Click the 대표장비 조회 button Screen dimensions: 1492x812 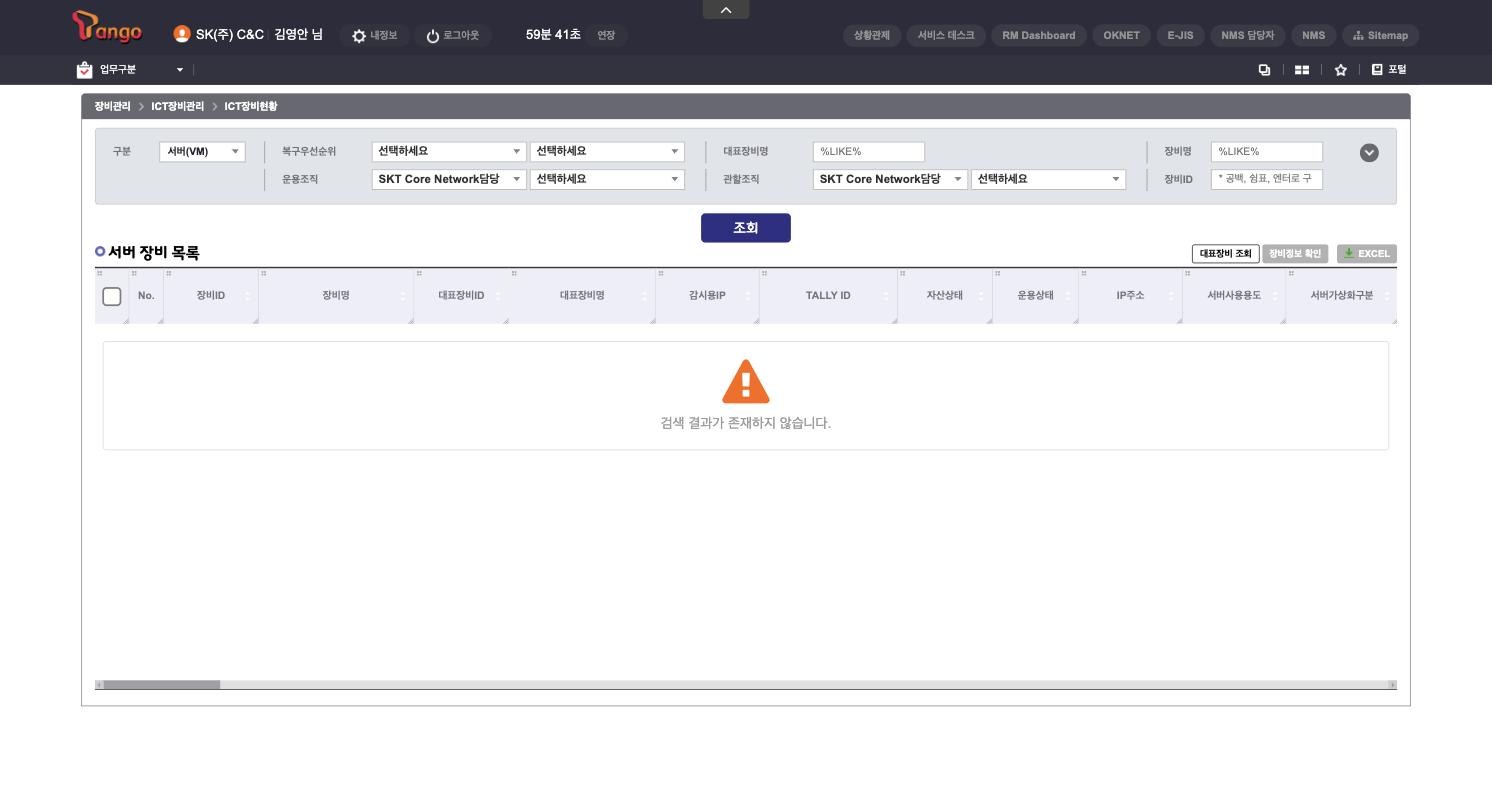click(1226, 254)
